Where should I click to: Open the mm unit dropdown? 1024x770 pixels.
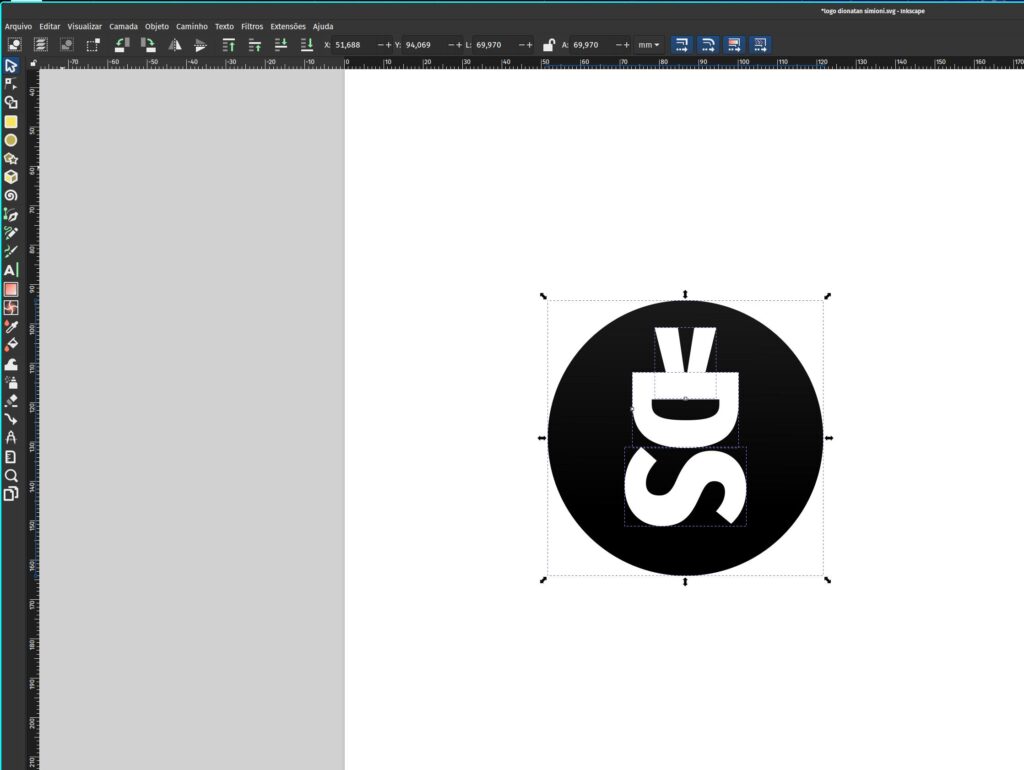tap(646, 45)
